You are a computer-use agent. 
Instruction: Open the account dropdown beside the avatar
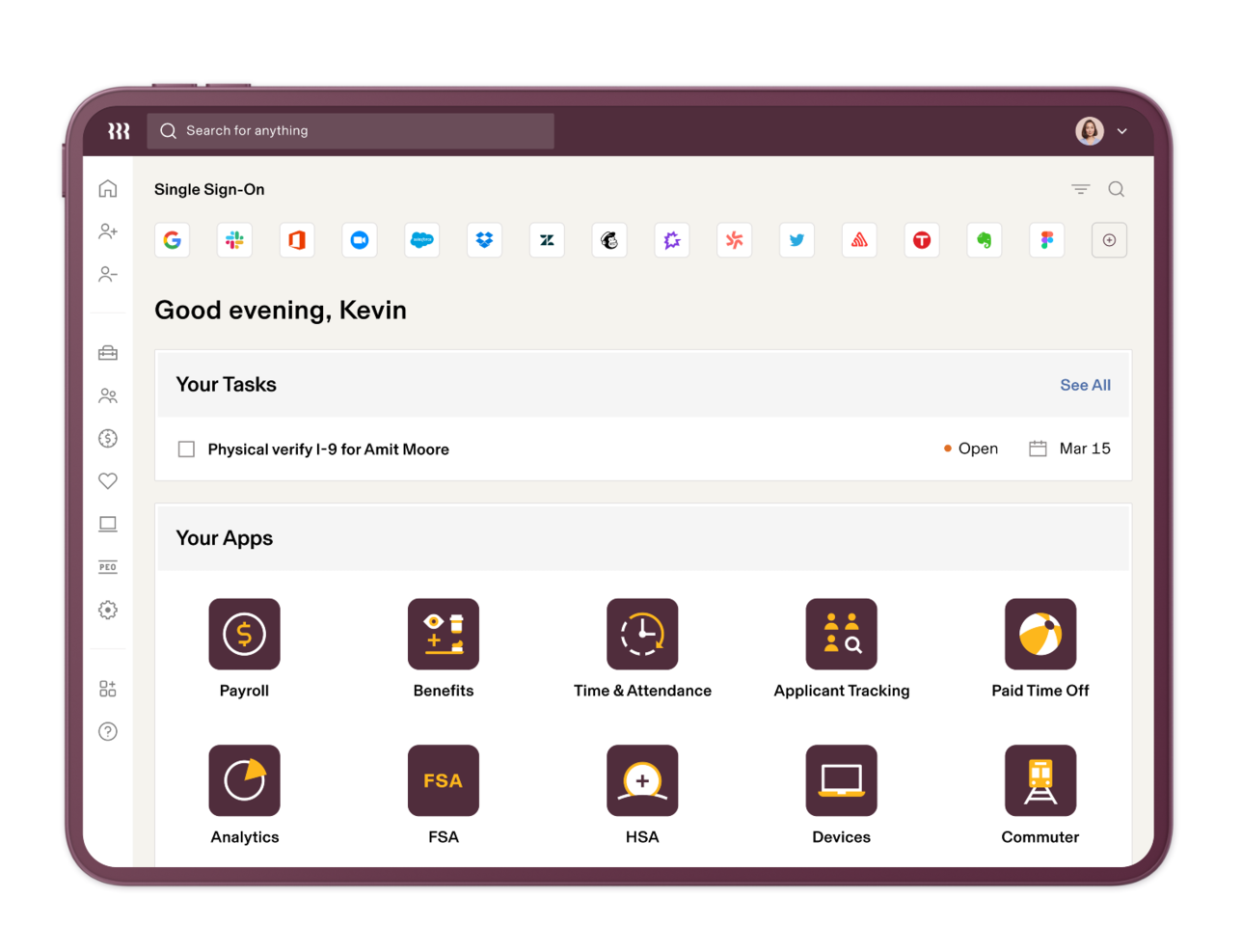1121,130
